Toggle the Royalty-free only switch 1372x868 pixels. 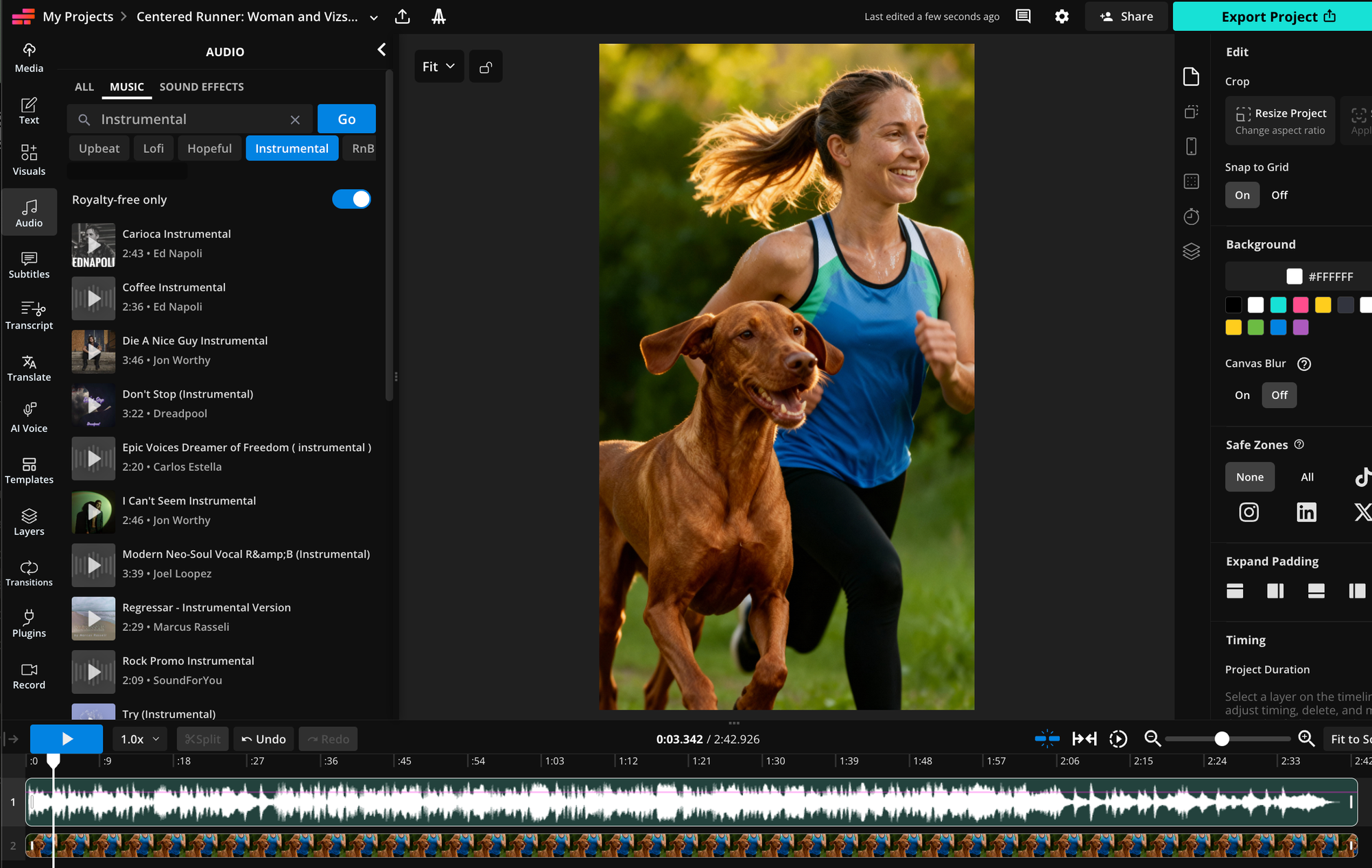[x=351, y=200]
